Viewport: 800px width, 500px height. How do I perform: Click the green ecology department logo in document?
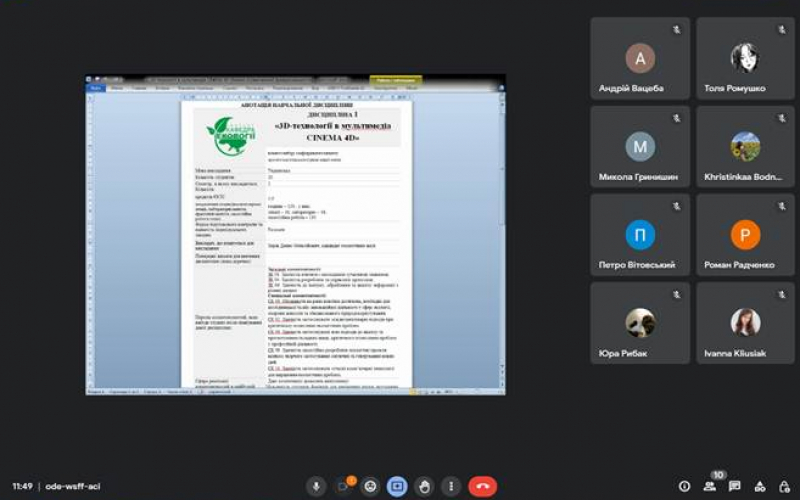click(230, 136)
